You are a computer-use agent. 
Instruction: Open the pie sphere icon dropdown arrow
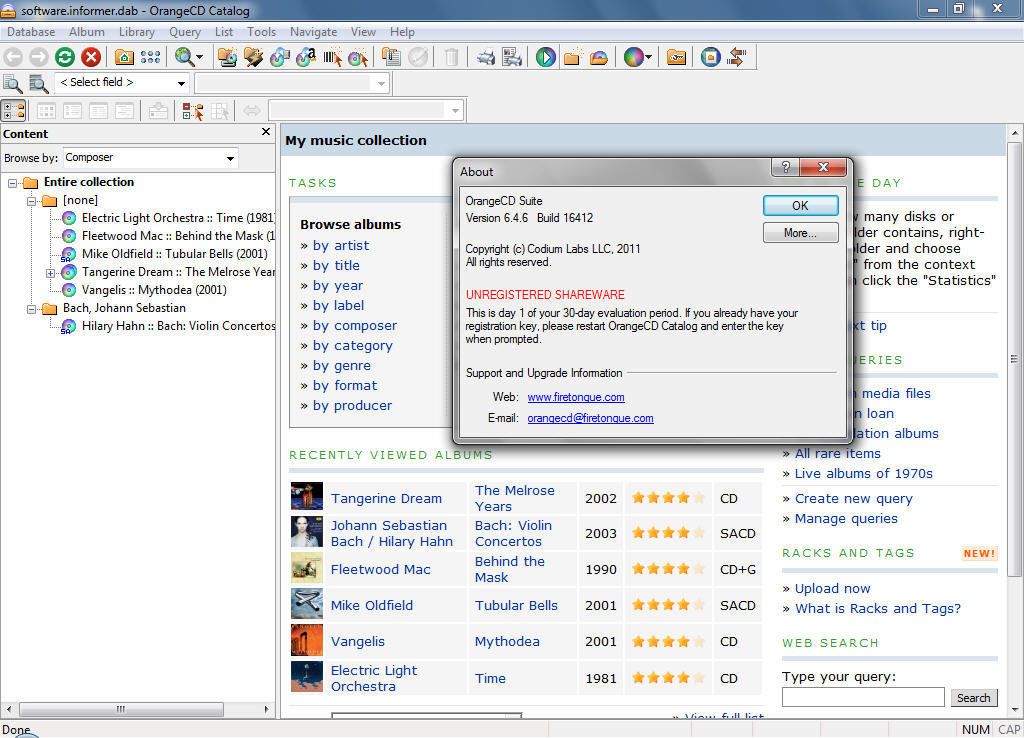click(648, 57)
